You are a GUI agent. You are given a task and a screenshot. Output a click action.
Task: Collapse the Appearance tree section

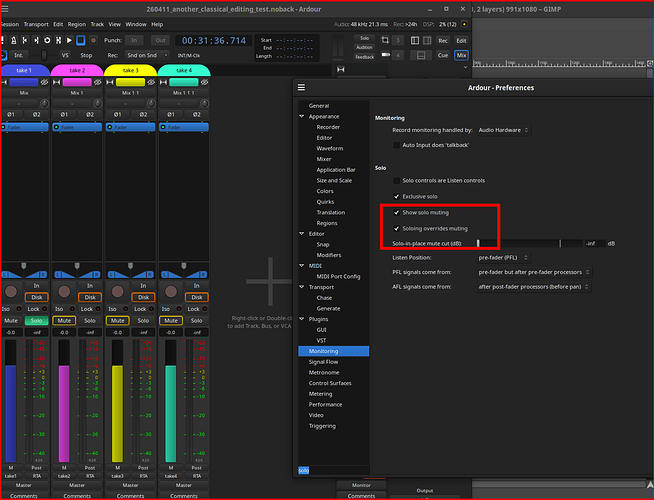point(302,116)
